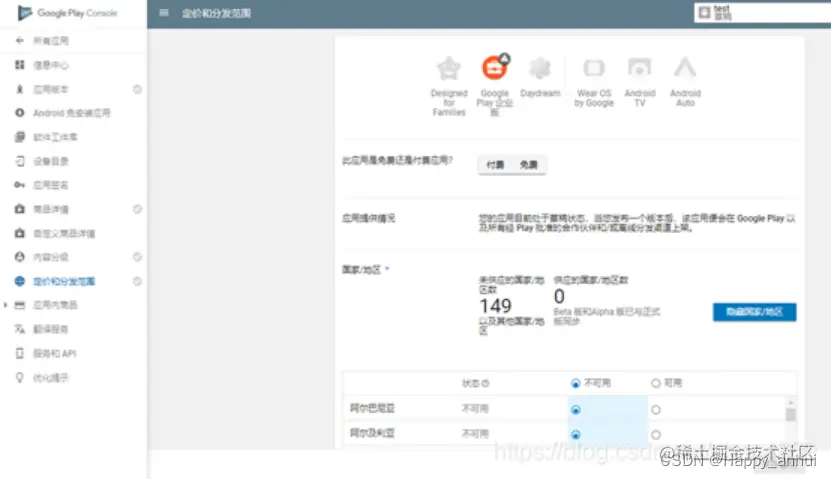Select the pricing and distribution globe icon
The image size is (831, 479).
pos(20,281)
